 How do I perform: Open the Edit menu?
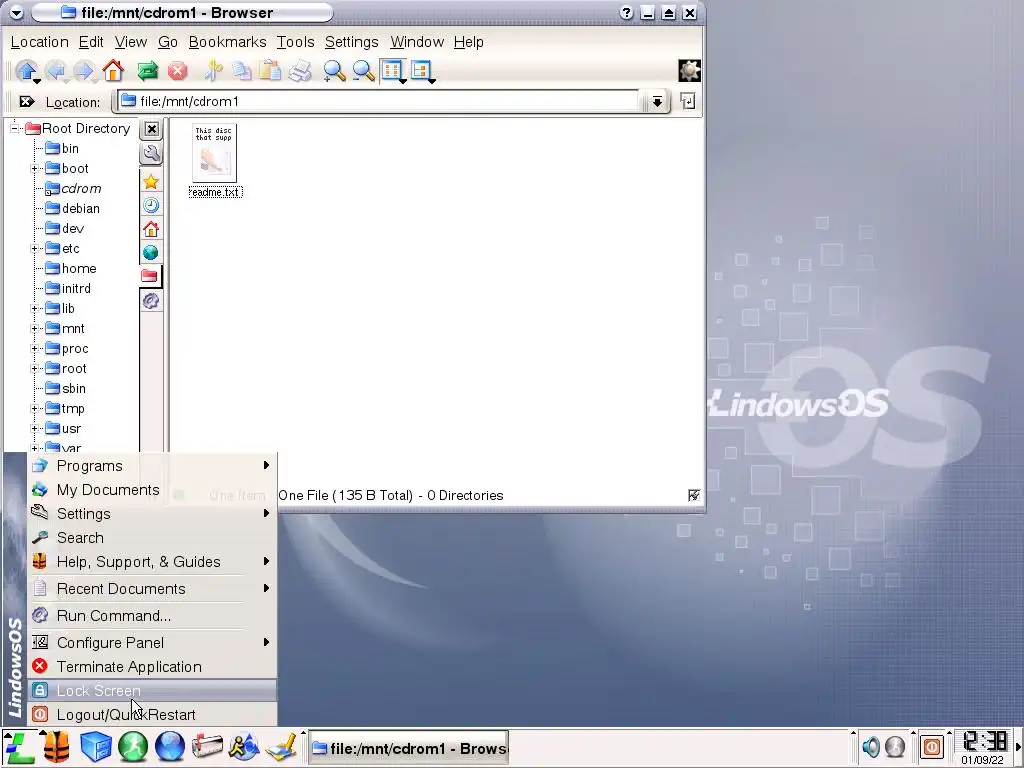91,42
